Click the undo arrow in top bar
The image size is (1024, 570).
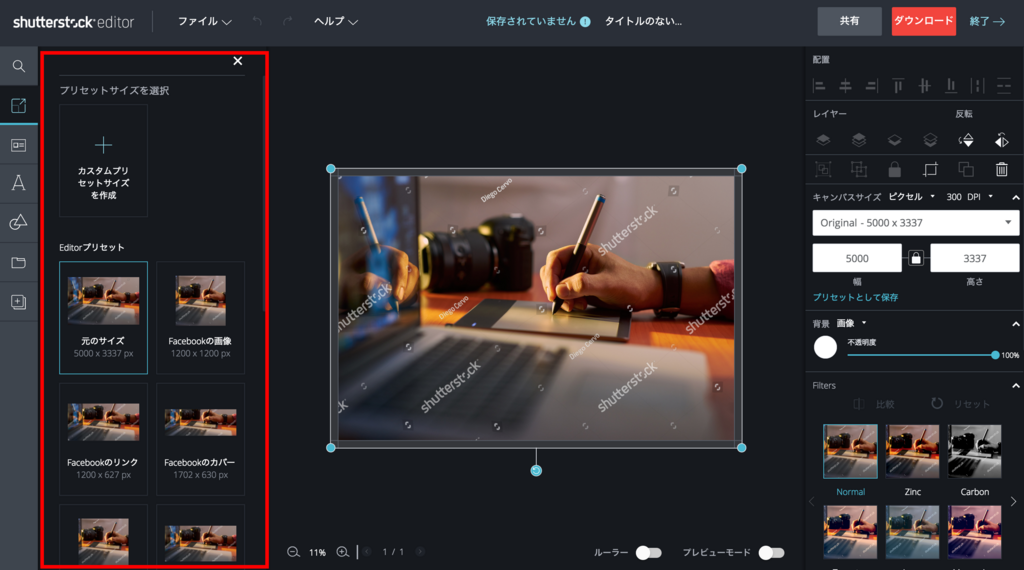point(257,22)
